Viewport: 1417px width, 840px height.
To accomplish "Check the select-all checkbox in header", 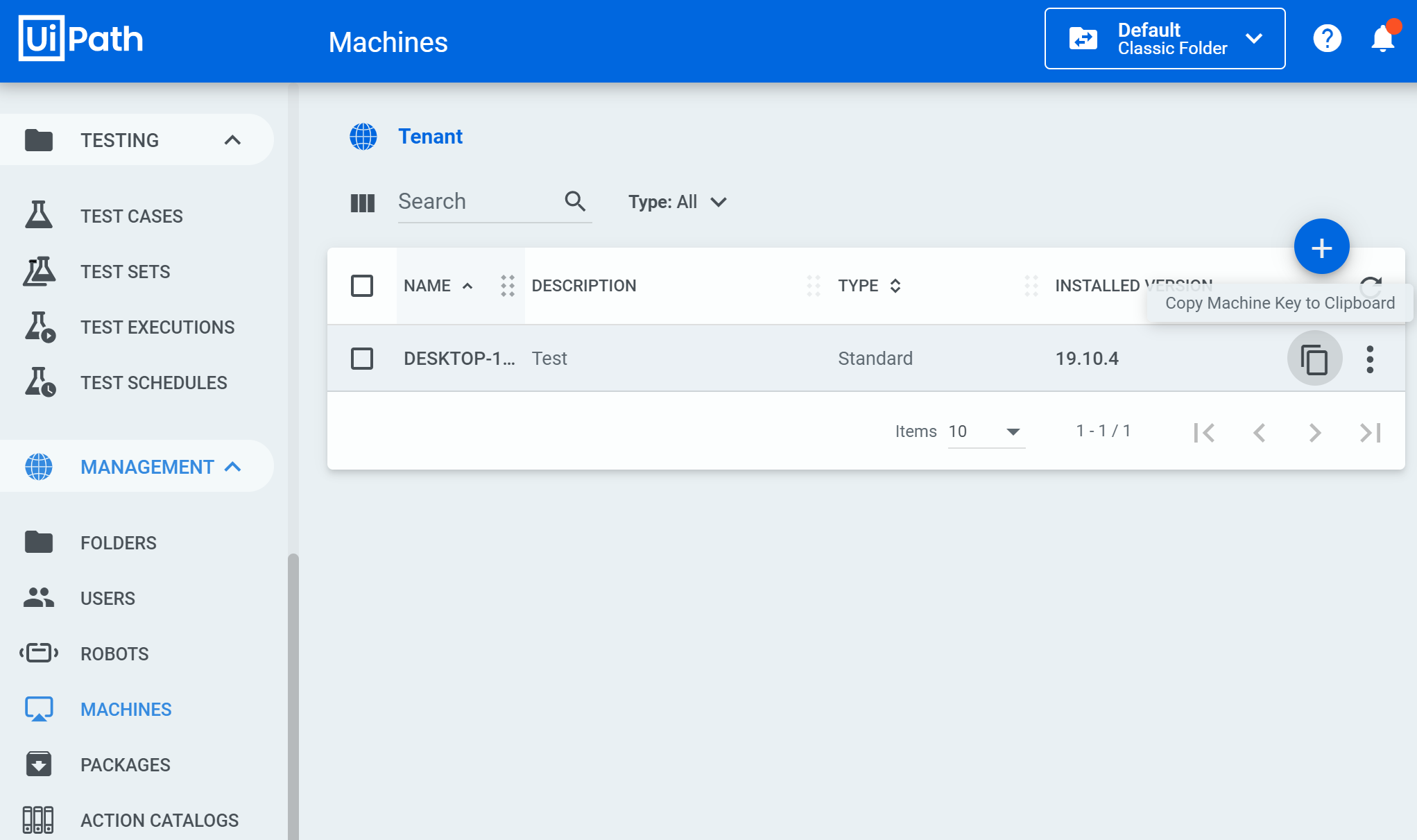I will pyautogui.click(x=362, y=286).
